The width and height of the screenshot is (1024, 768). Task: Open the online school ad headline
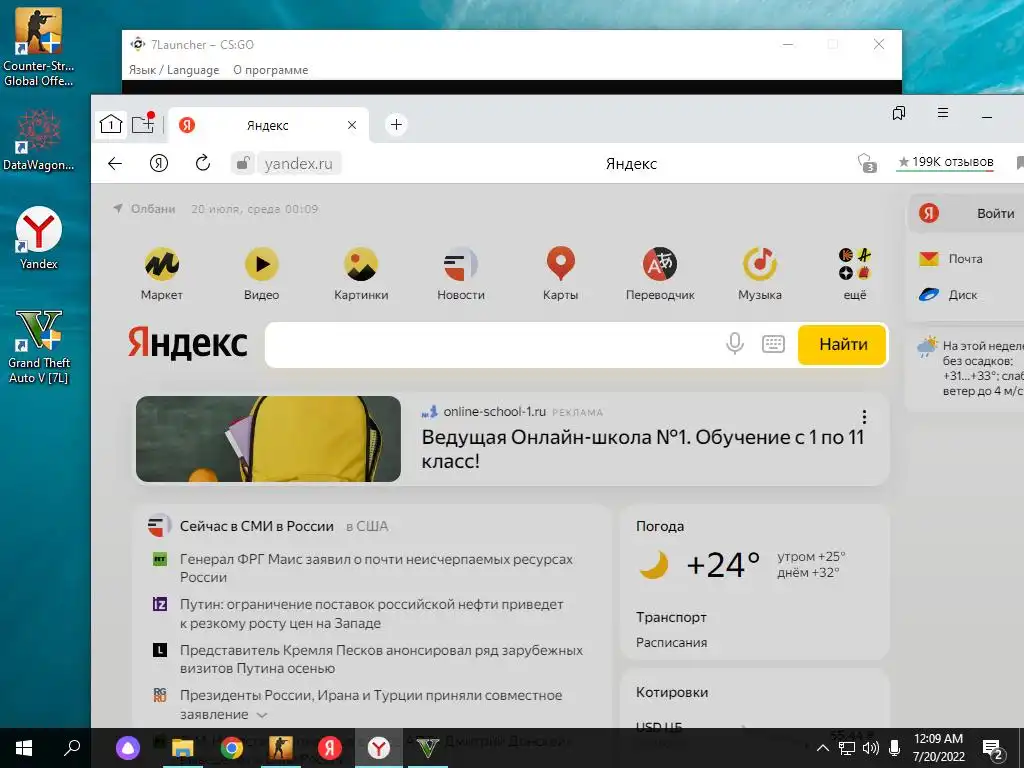pyautogui.click(x=643, y=449)
